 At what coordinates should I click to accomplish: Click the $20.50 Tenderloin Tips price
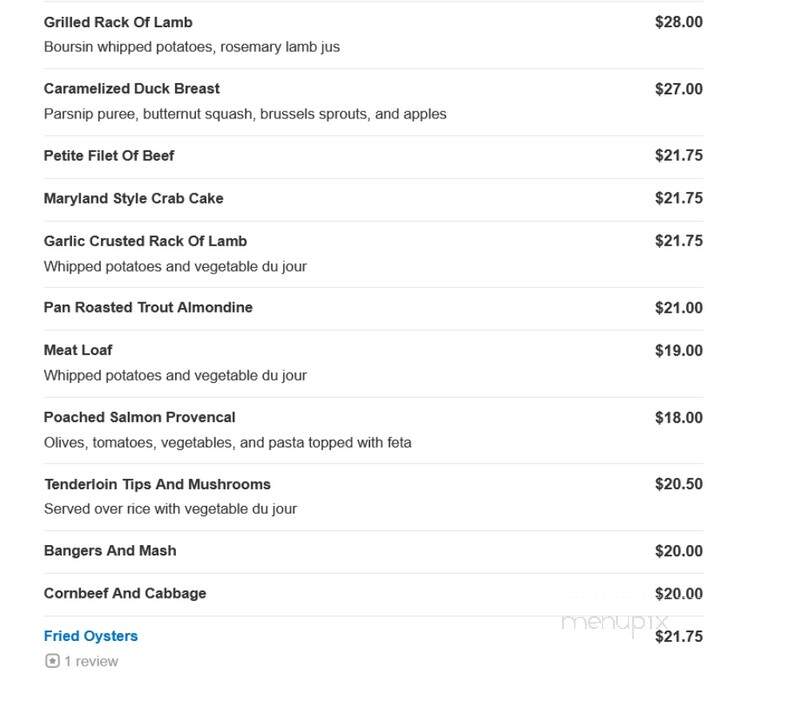679,484
